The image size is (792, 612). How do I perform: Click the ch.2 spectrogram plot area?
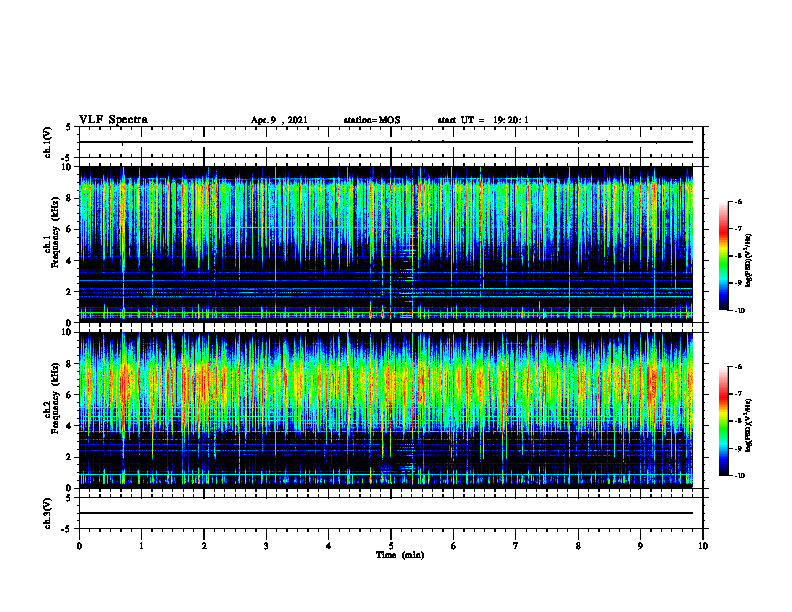pos(386,410)
